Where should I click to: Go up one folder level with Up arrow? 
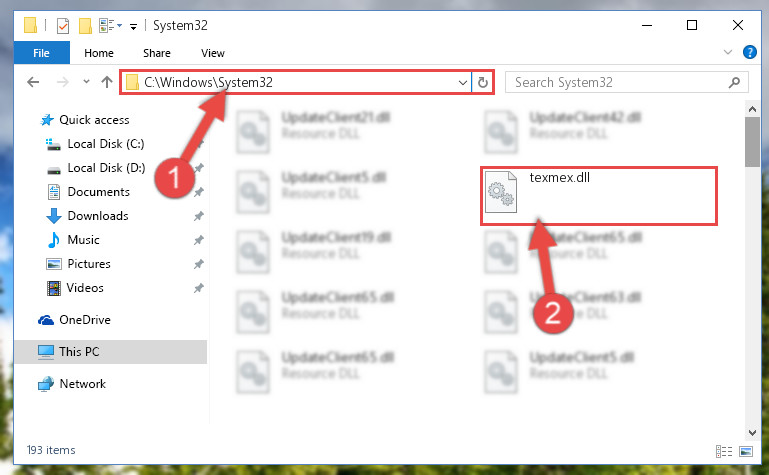click(106, 82)
